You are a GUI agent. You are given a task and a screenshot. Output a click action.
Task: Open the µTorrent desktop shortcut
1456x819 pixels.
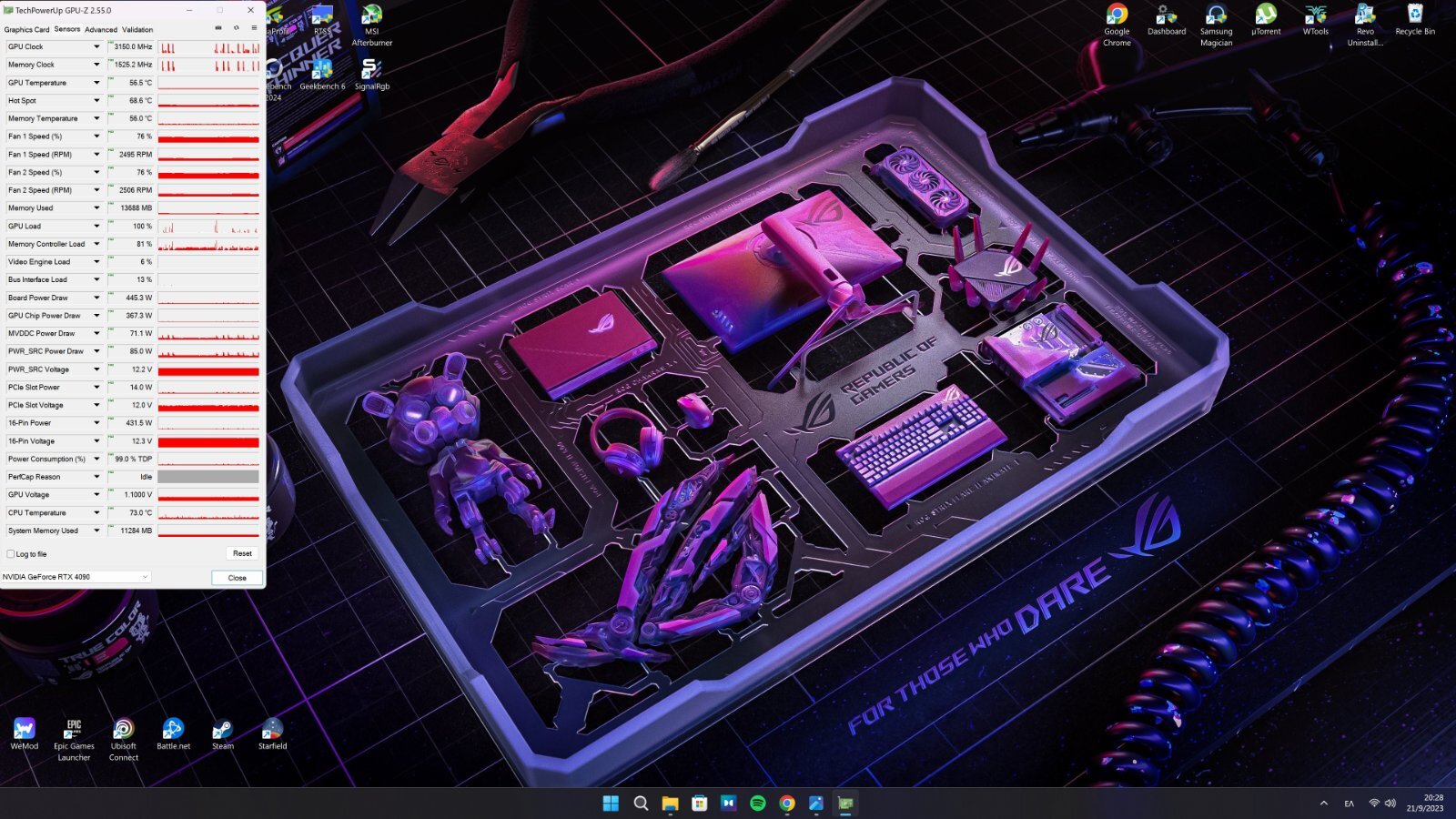point(1266,20)
